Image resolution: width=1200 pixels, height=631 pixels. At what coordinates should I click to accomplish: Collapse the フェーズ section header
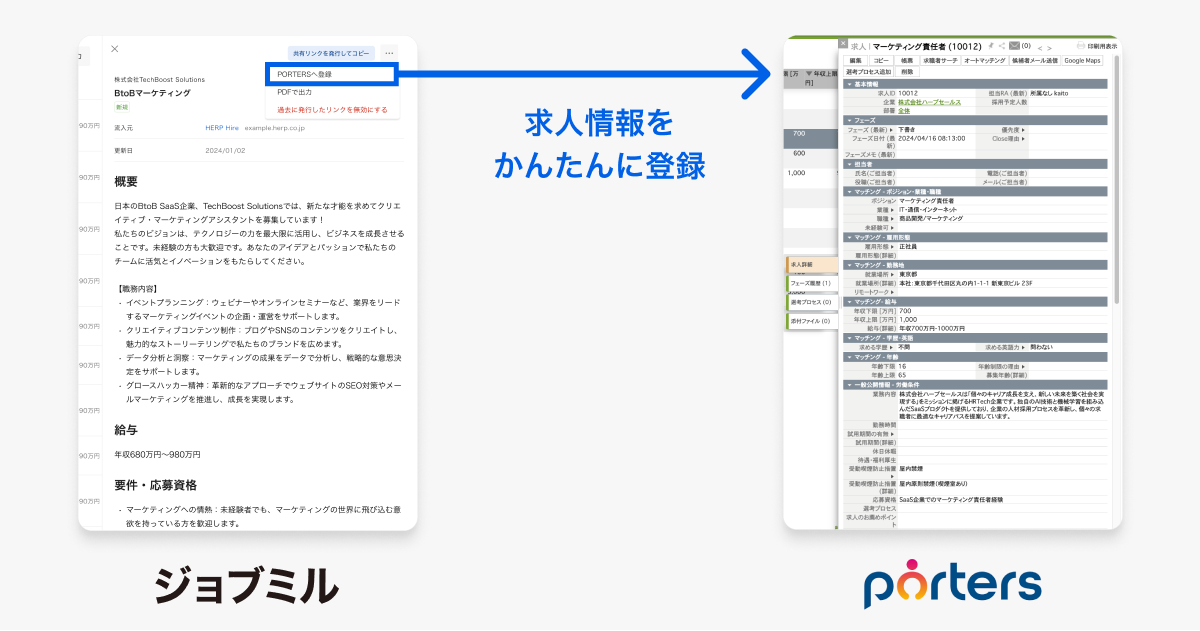[975, 120]
